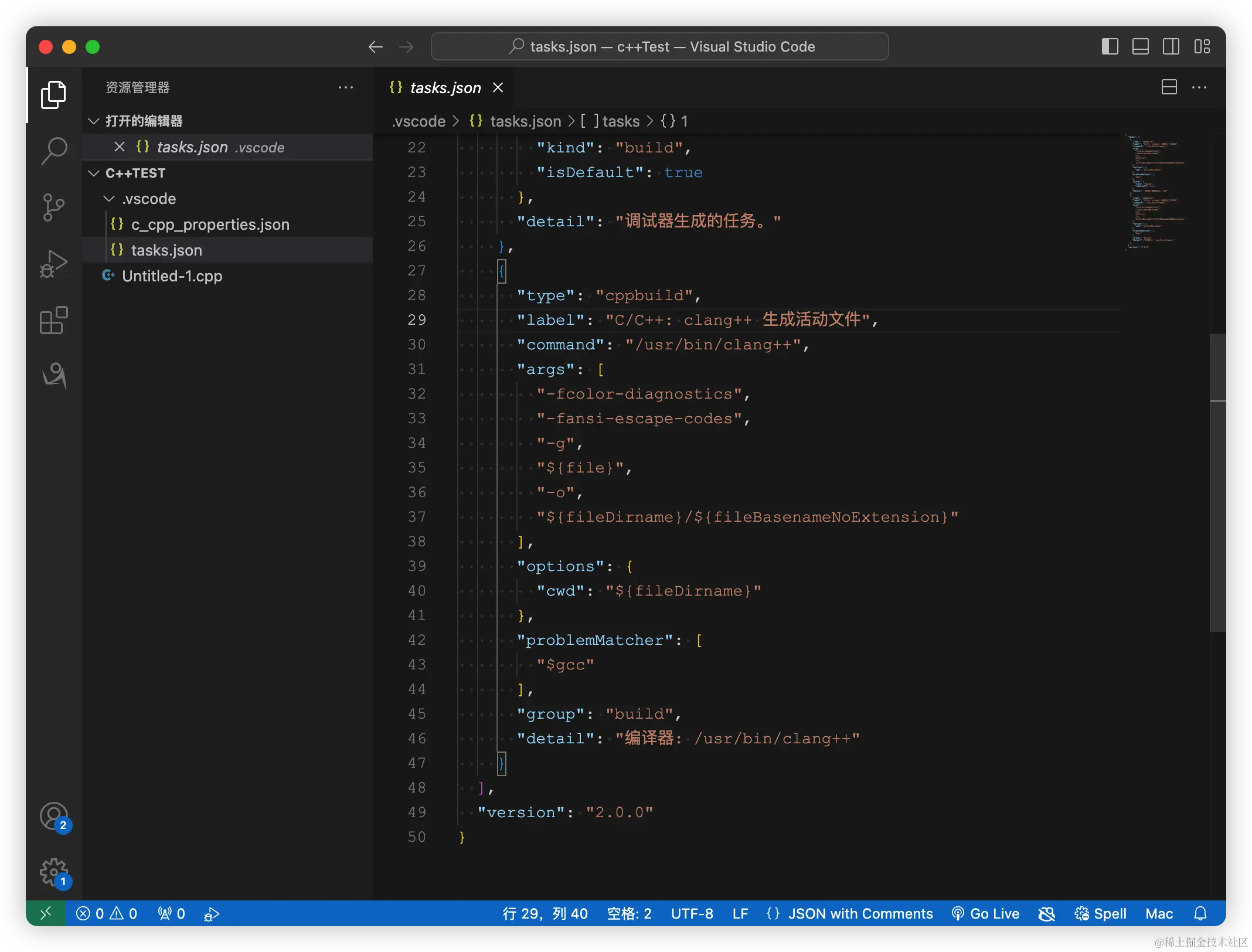Click the command center search field

pyautogui.click(x=659, y=46)
